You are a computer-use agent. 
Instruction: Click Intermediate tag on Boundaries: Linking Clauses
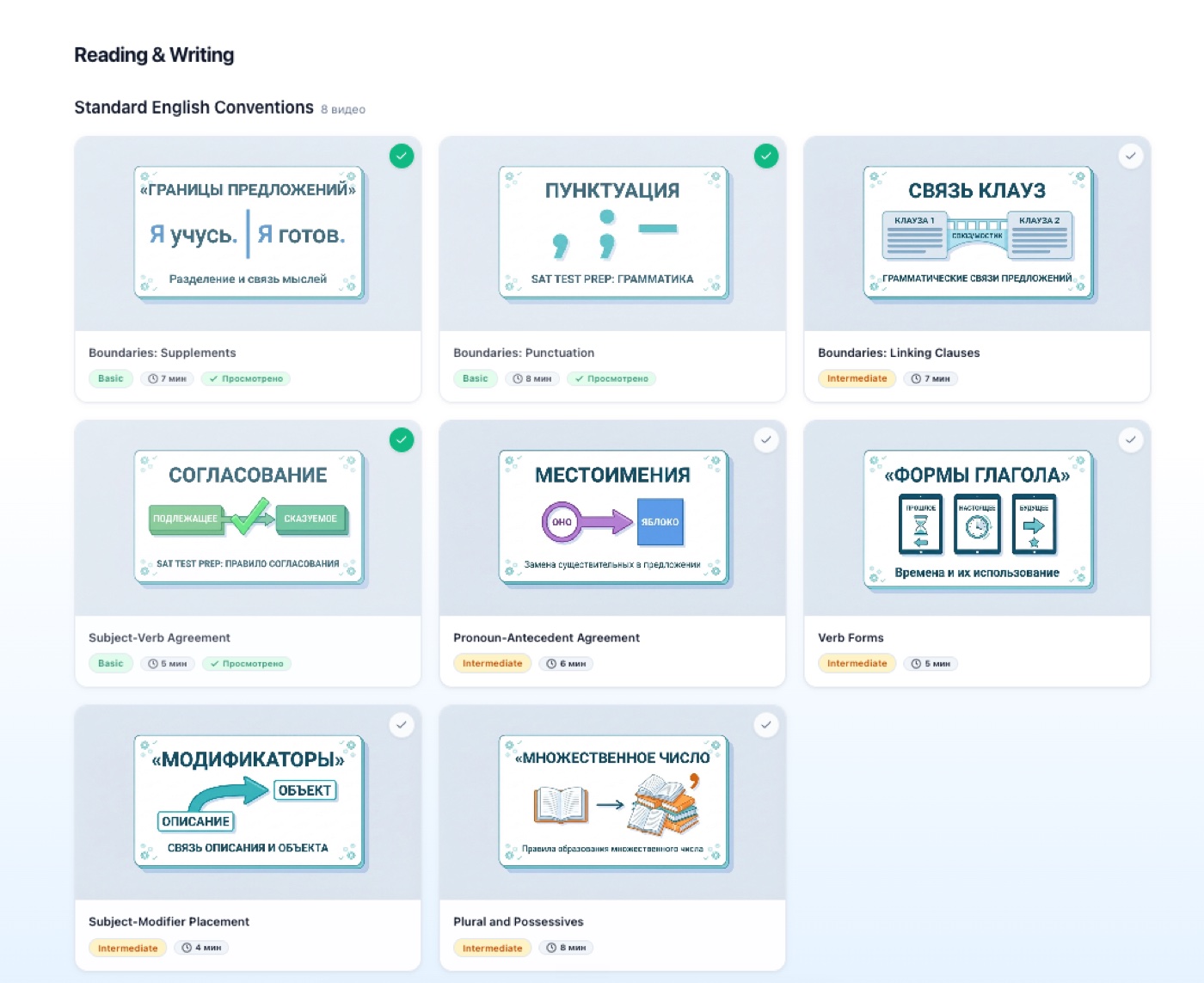pyautogui.click(x=857, y=378)
